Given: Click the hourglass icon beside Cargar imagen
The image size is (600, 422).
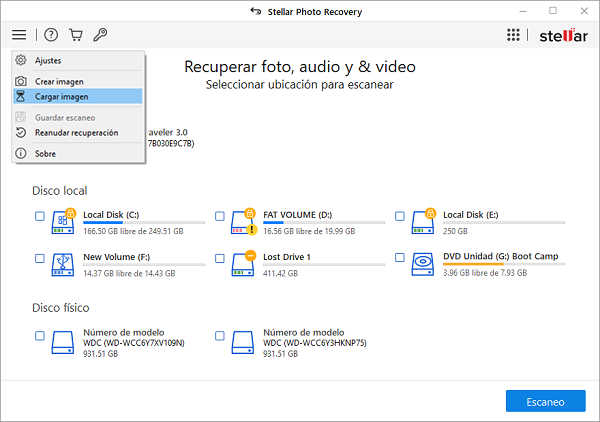Looking at the screenshot, I should [x=21, y=96].
